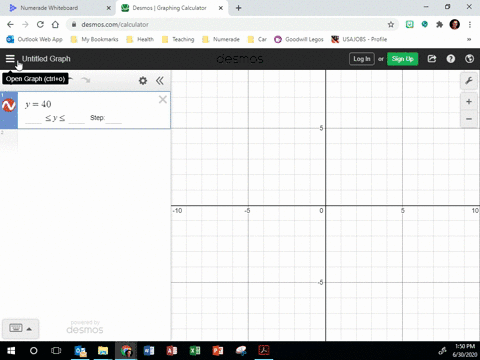Delete the y = 40 expression
The width and height of the screenshot is (480, 360).
163,99
